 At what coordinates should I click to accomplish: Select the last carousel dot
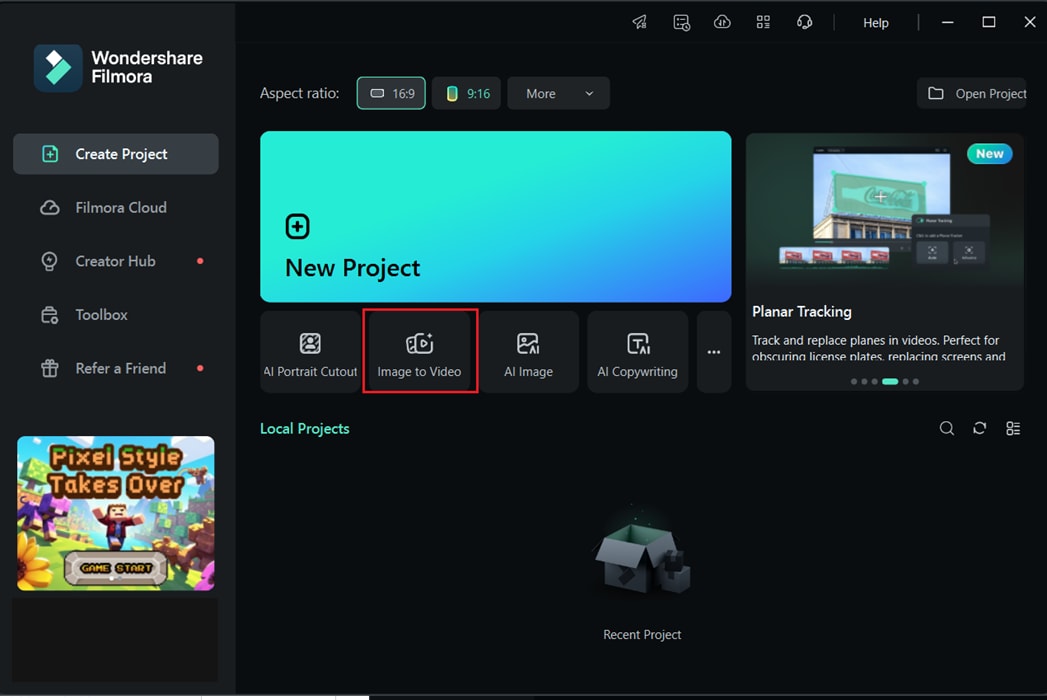pos(916,381)
